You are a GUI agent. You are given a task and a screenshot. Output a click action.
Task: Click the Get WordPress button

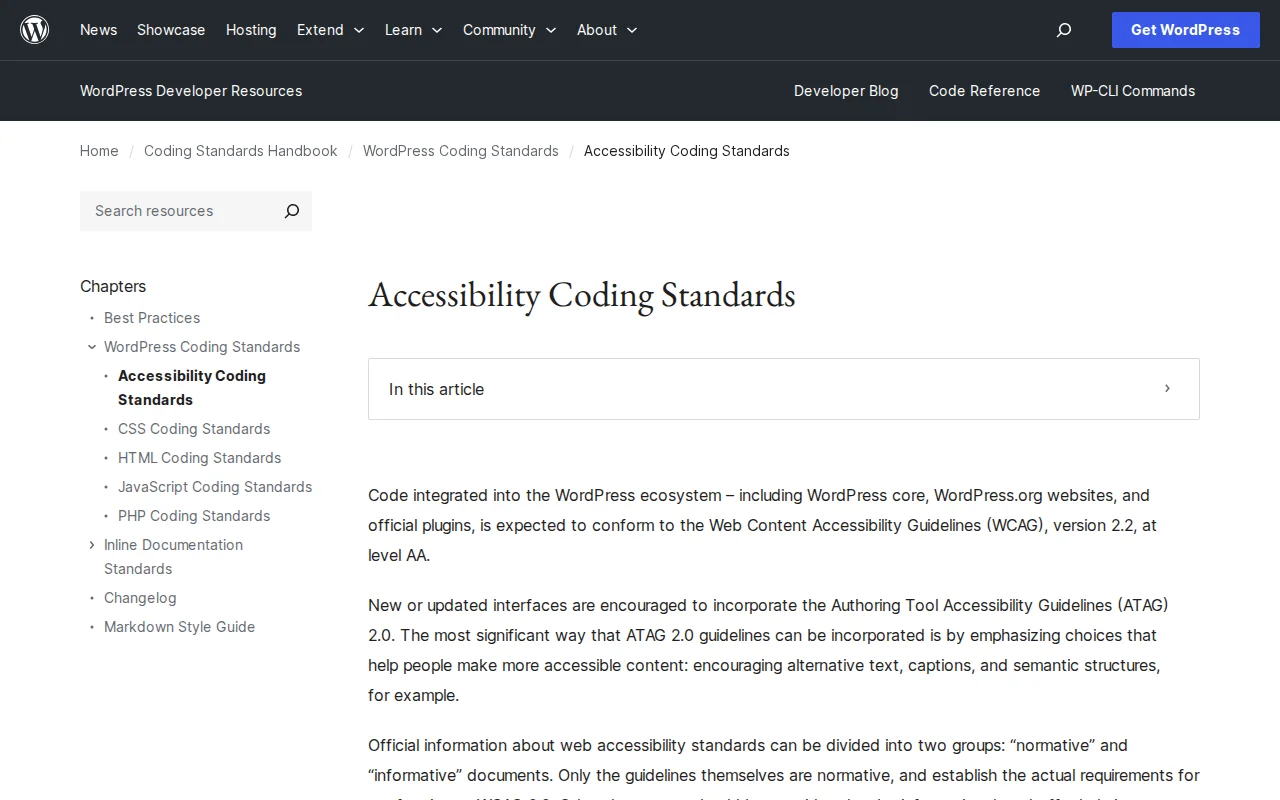click(1185, 30)
